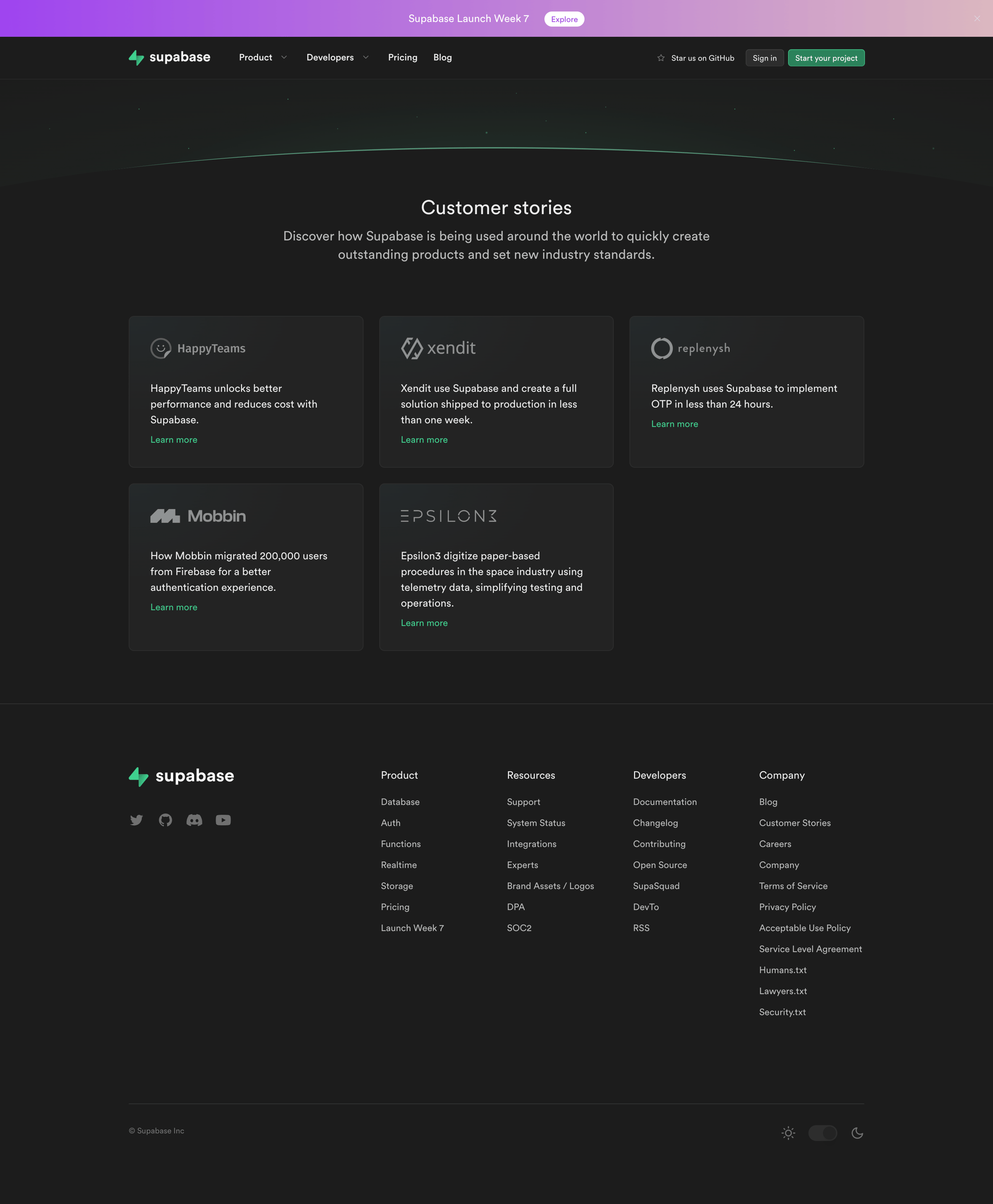993x1204 pixels.
Task: Click the footer Supabase logo
Action: (181, 776)
